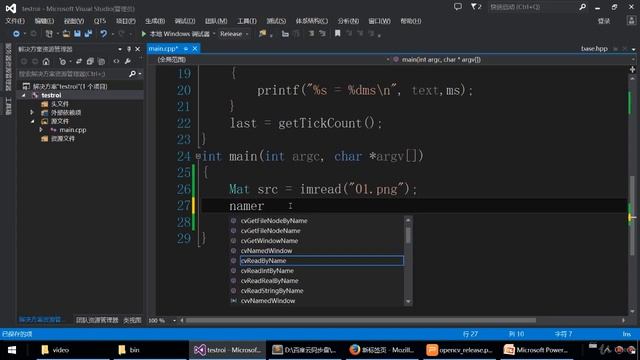Click the autocomplete list scrollbar thumb
This screenshot has width=640, height=360.
point(408,235)
